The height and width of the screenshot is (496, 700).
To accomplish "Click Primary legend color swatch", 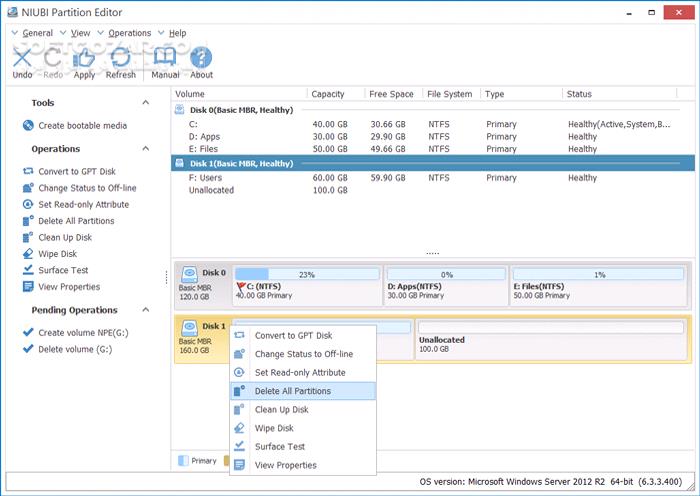I will pos(183,460).
